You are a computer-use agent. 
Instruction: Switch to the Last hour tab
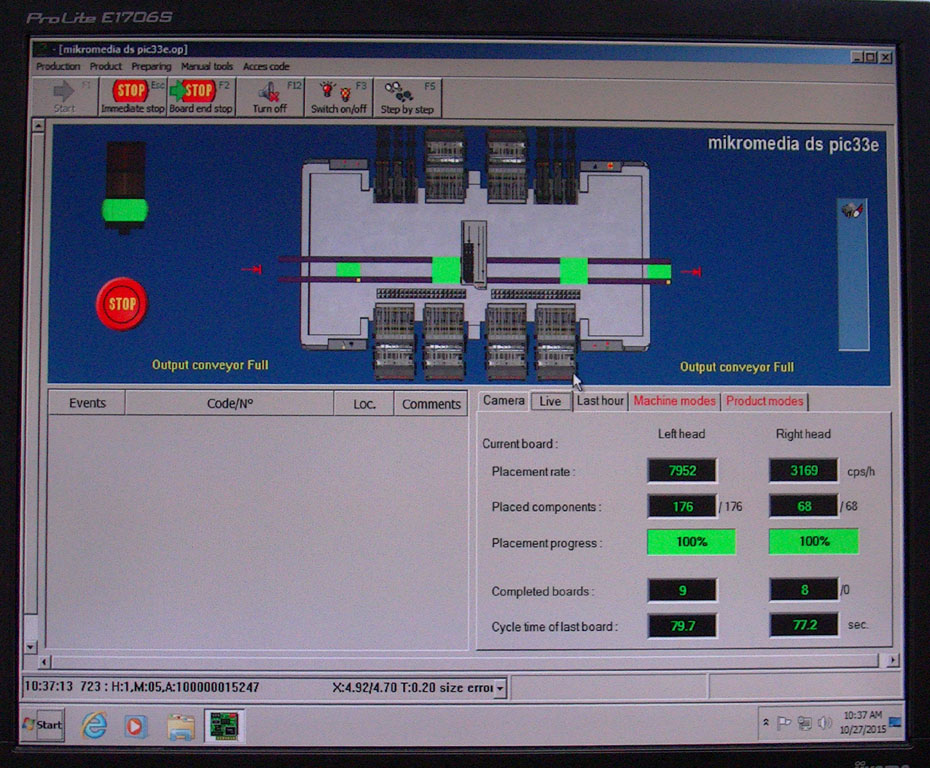(600, 401)
